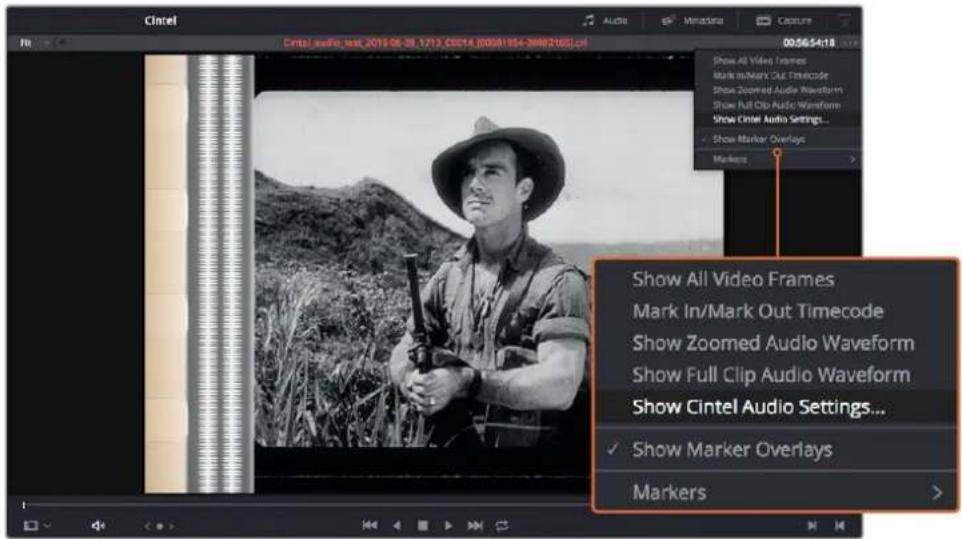This screenshot has width=962, height=539.
Task: Stop playback
Action: 423,526
